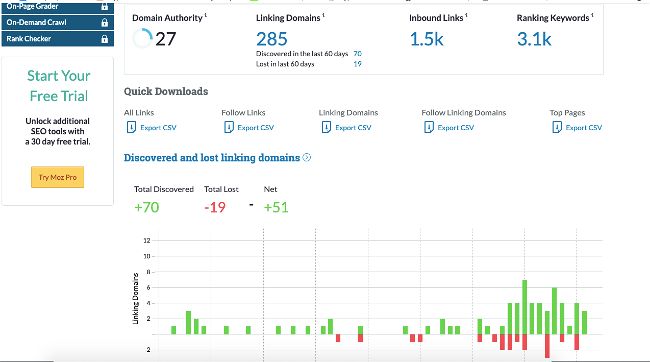Click the Follow Links export download icon
The image size is (650, 362).
click(x=228, y=127)
